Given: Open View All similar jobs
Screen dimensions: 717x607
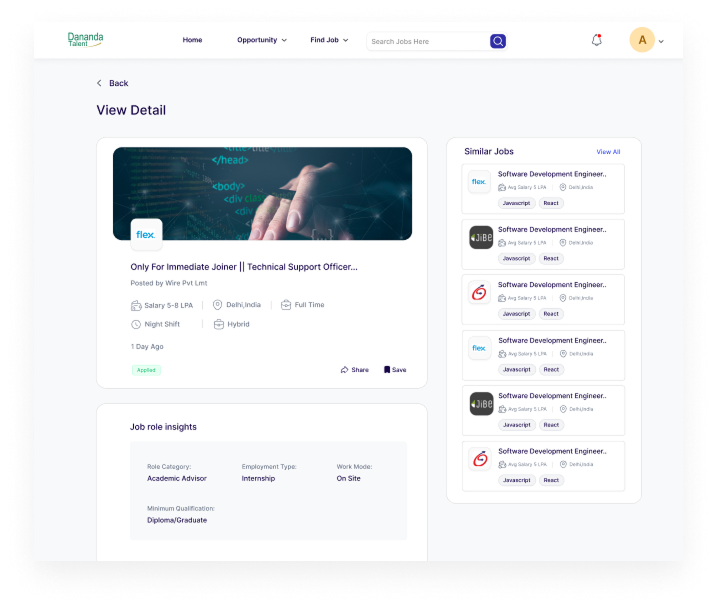Looking at the screenshot, I should pos(608,152).
